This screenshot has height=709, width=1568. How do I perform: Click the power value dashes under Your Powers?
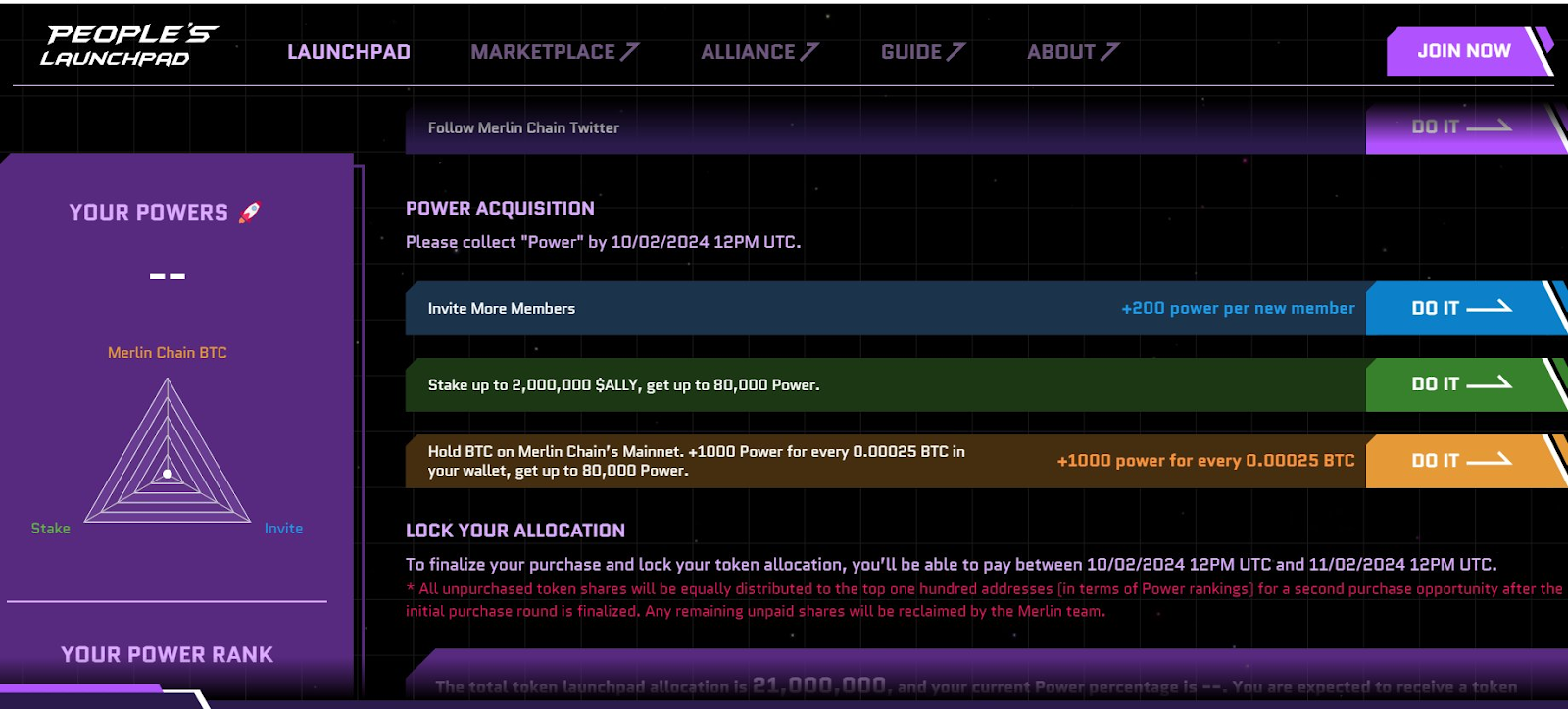click(x=168, y=277)
